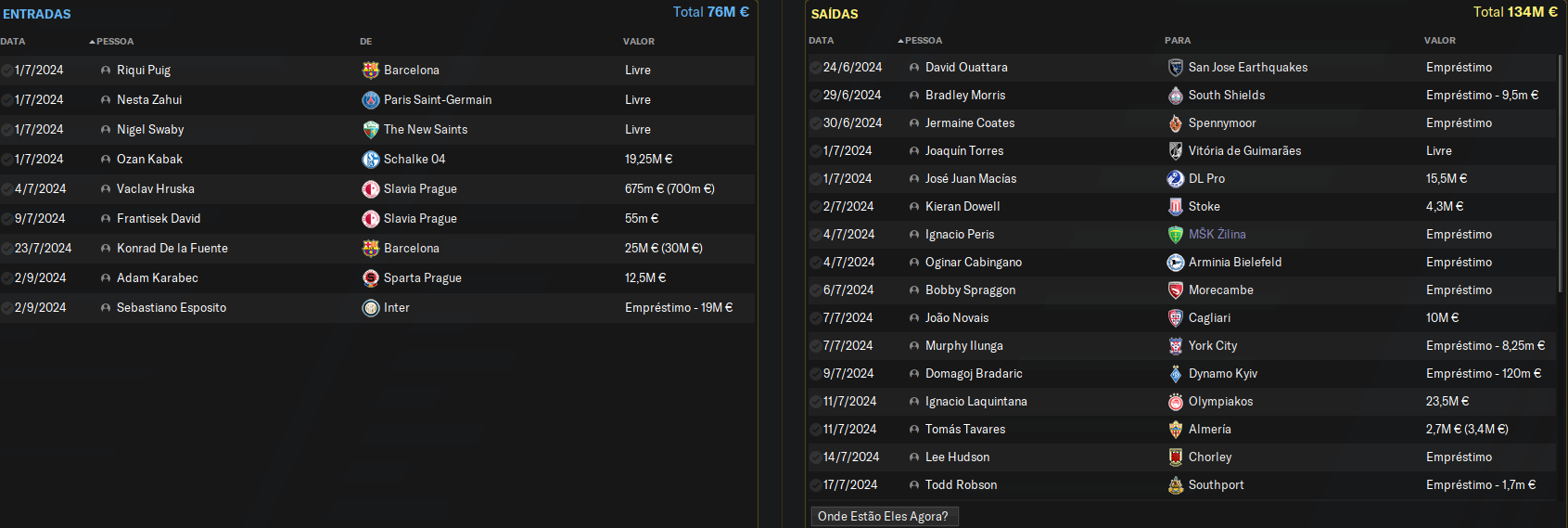Click Slavia Prague badge in Vaclav Hruska row
The width and height of the screenshot is (1568, 528).
click(371, 188)
